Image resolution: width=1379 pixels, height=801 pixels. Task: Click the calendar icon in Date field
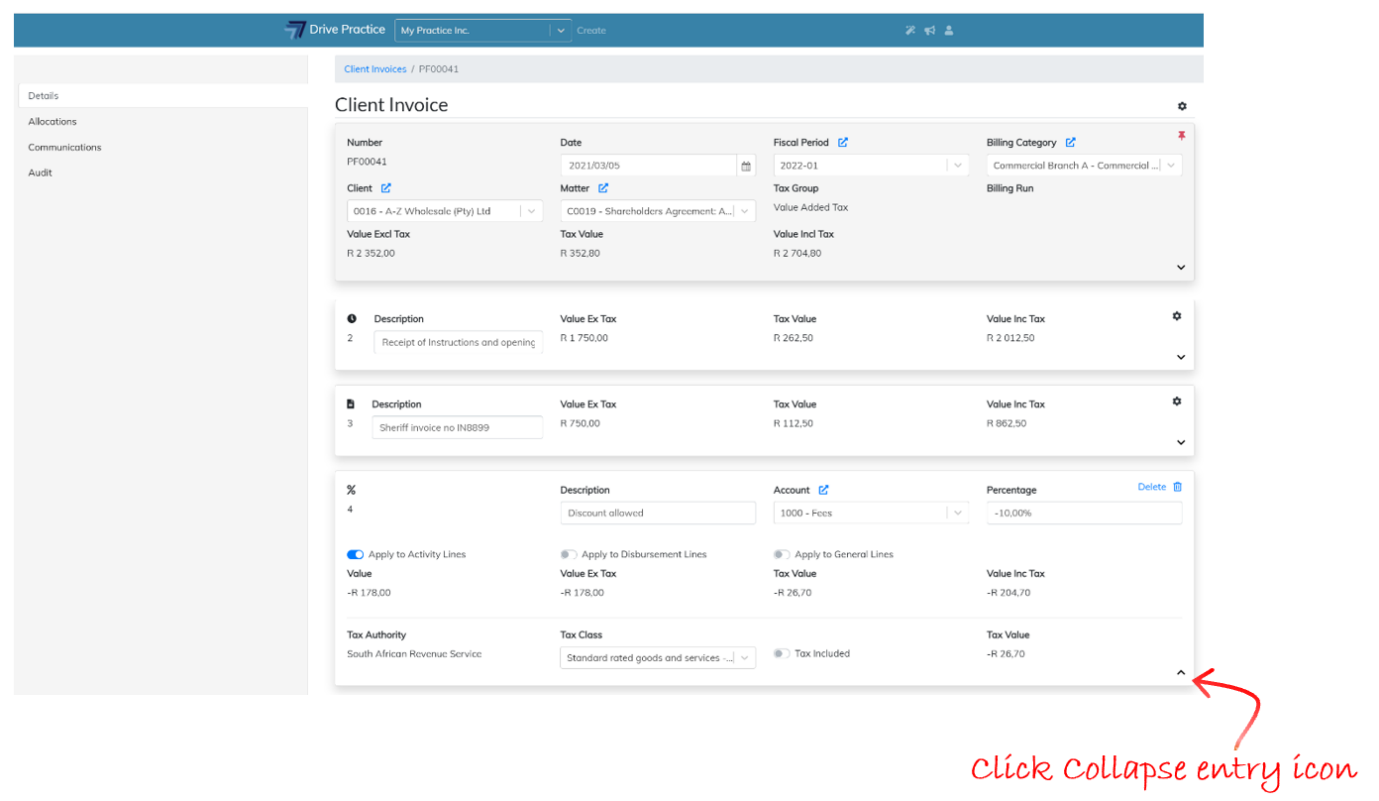pos(745,166)
